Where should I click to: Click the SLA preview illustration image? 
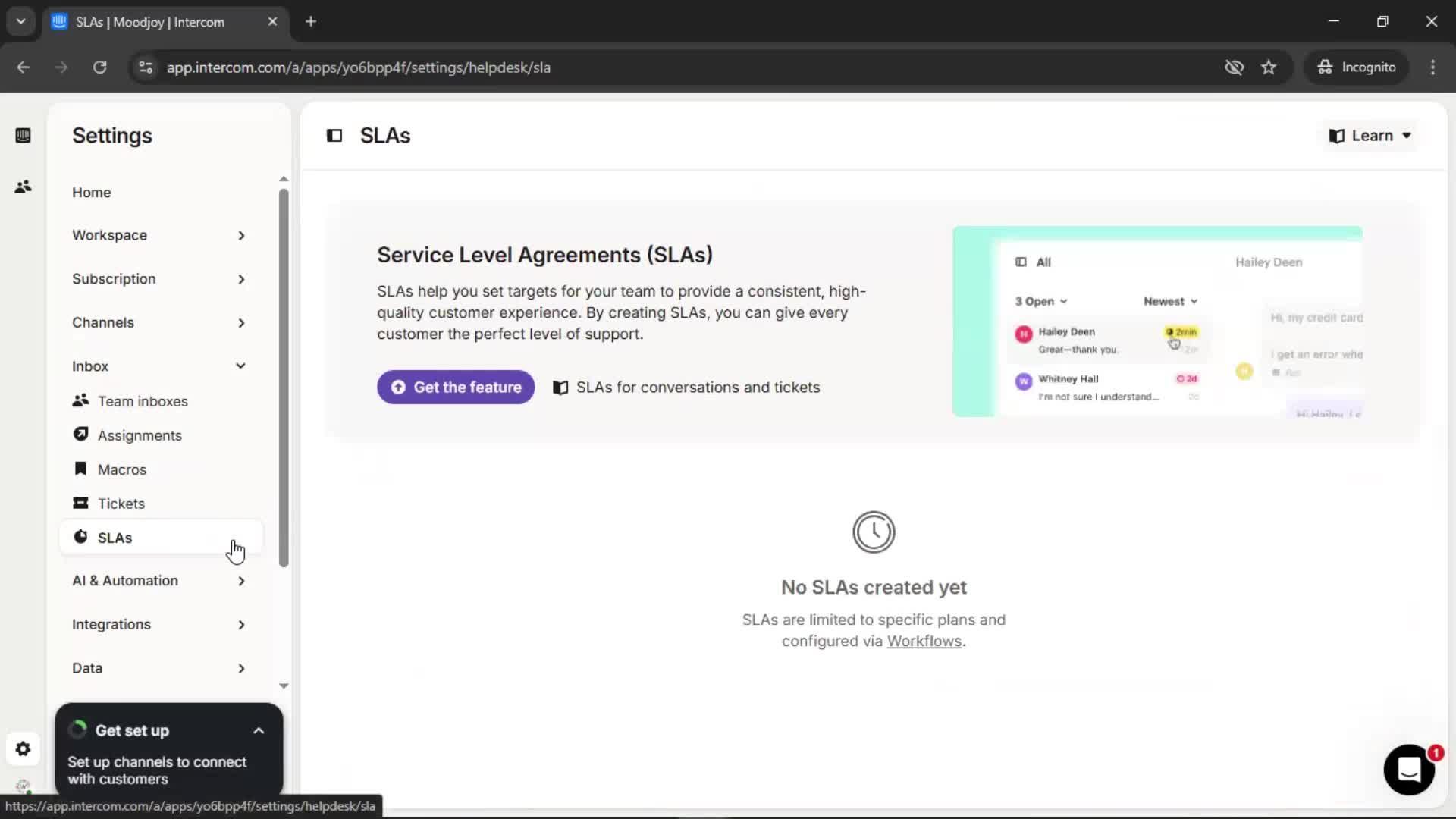point(1157,322)
